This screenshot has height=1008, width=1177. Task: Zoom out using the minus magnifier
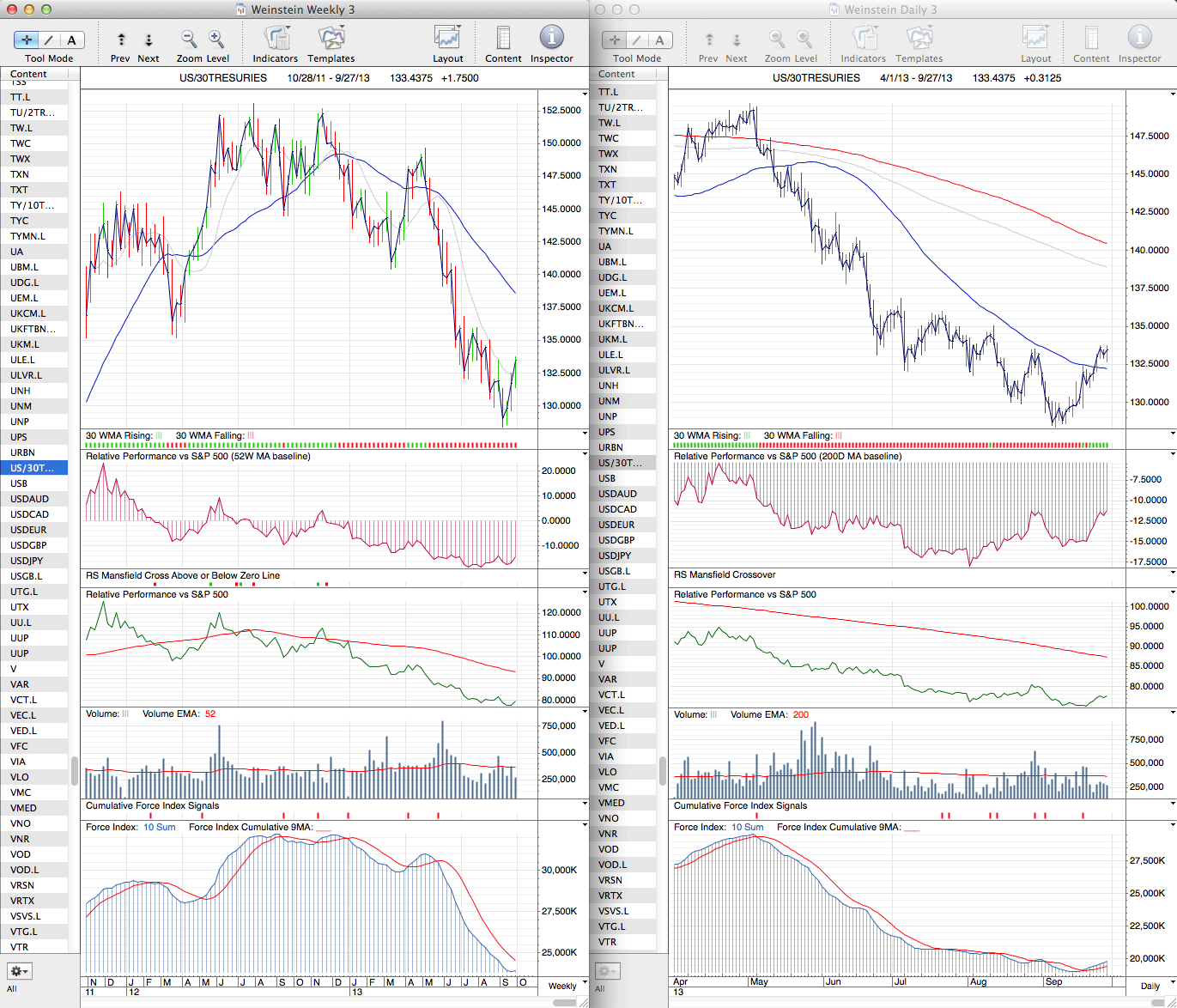[189, 39]
